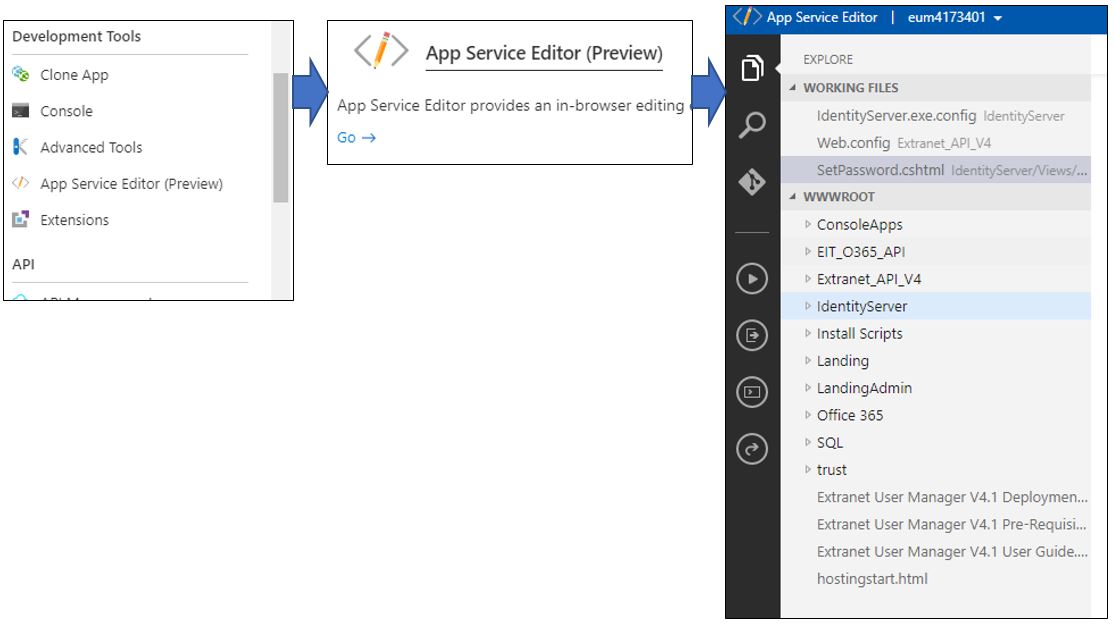Viewport: 1115px width, 629px height.
Task: Click the App Service Editor logo icon
Action: coord(747,17)
